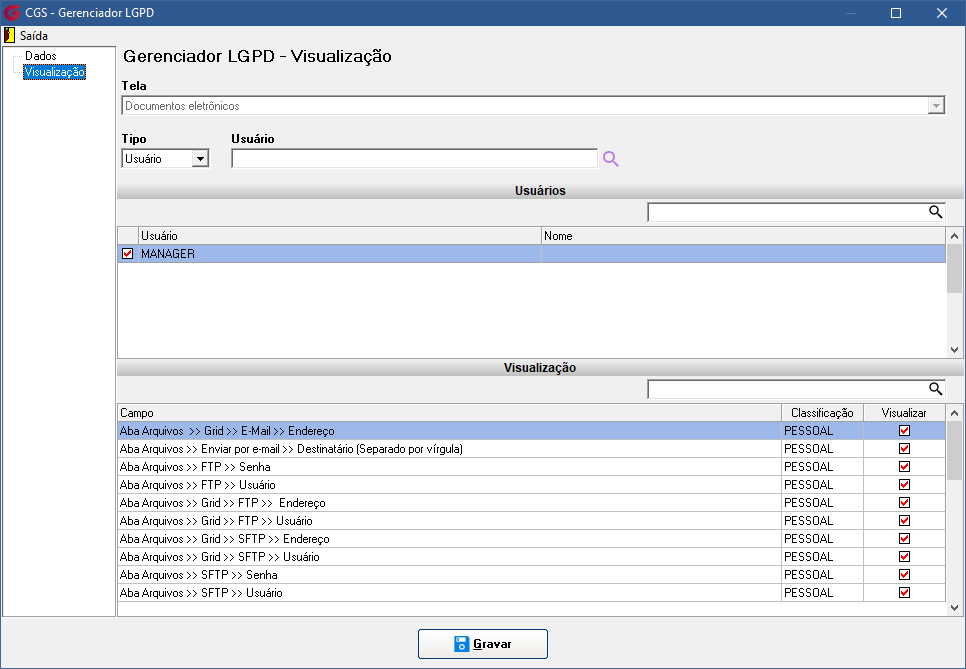Click the Campo column header
Screen dimensions: 966x669
(449, 413)
